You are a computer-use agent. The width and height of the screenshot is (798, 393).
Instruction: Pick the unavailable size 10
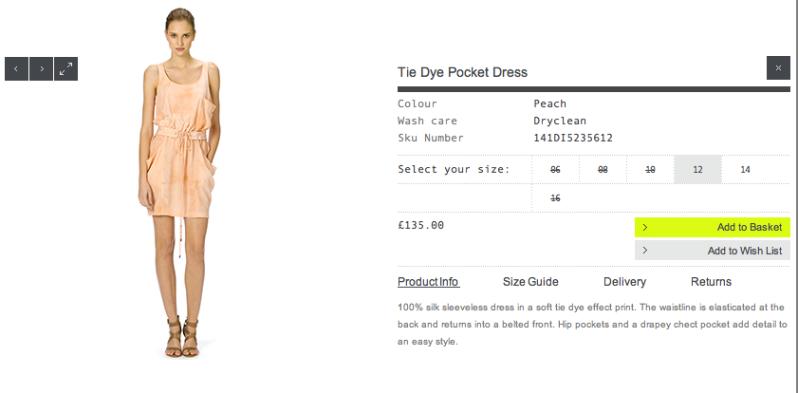coord(650,170)
